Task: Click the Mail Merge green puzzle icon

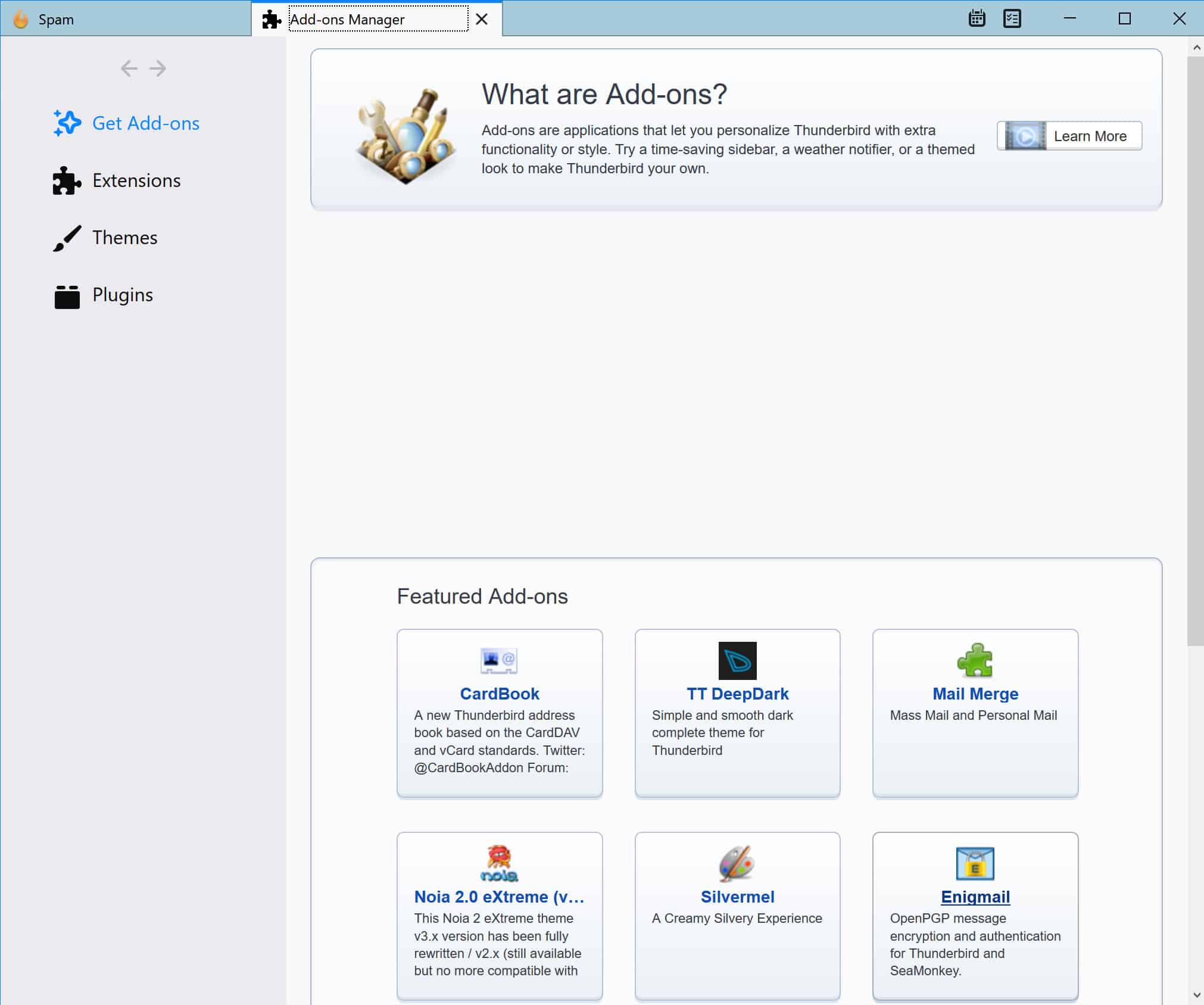Action: pyautogui.click(x=975, y=660)
